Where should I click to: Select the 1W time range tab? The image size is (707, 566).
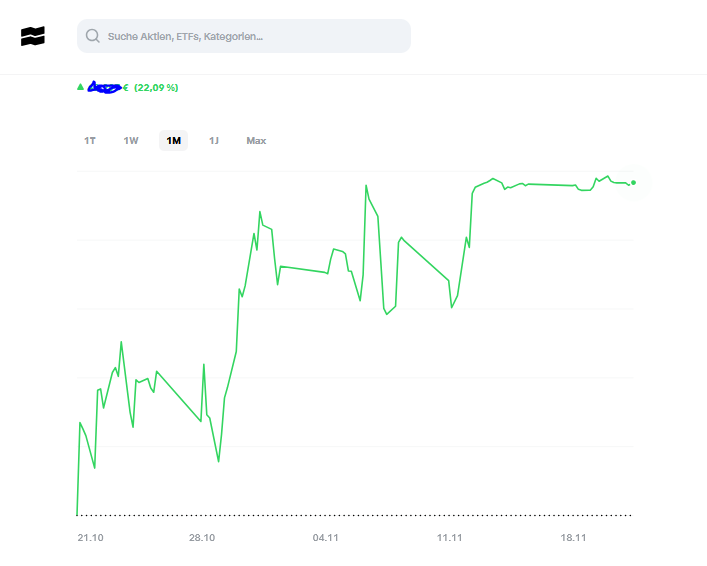(x=131, y=141)
